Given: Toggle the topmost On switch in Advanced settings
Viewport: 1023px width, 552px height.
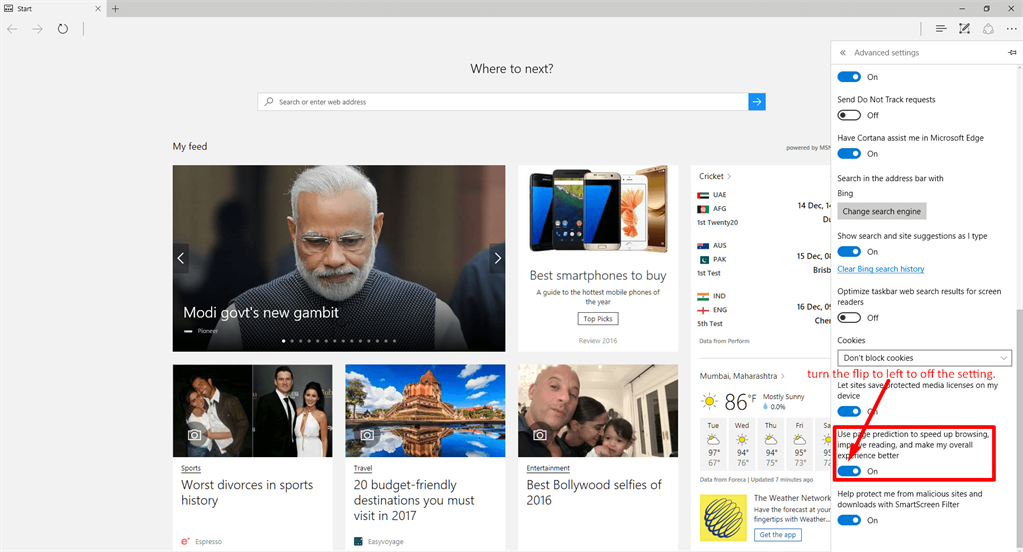Looking at the screenshot, I should click(x=849, y=77).
